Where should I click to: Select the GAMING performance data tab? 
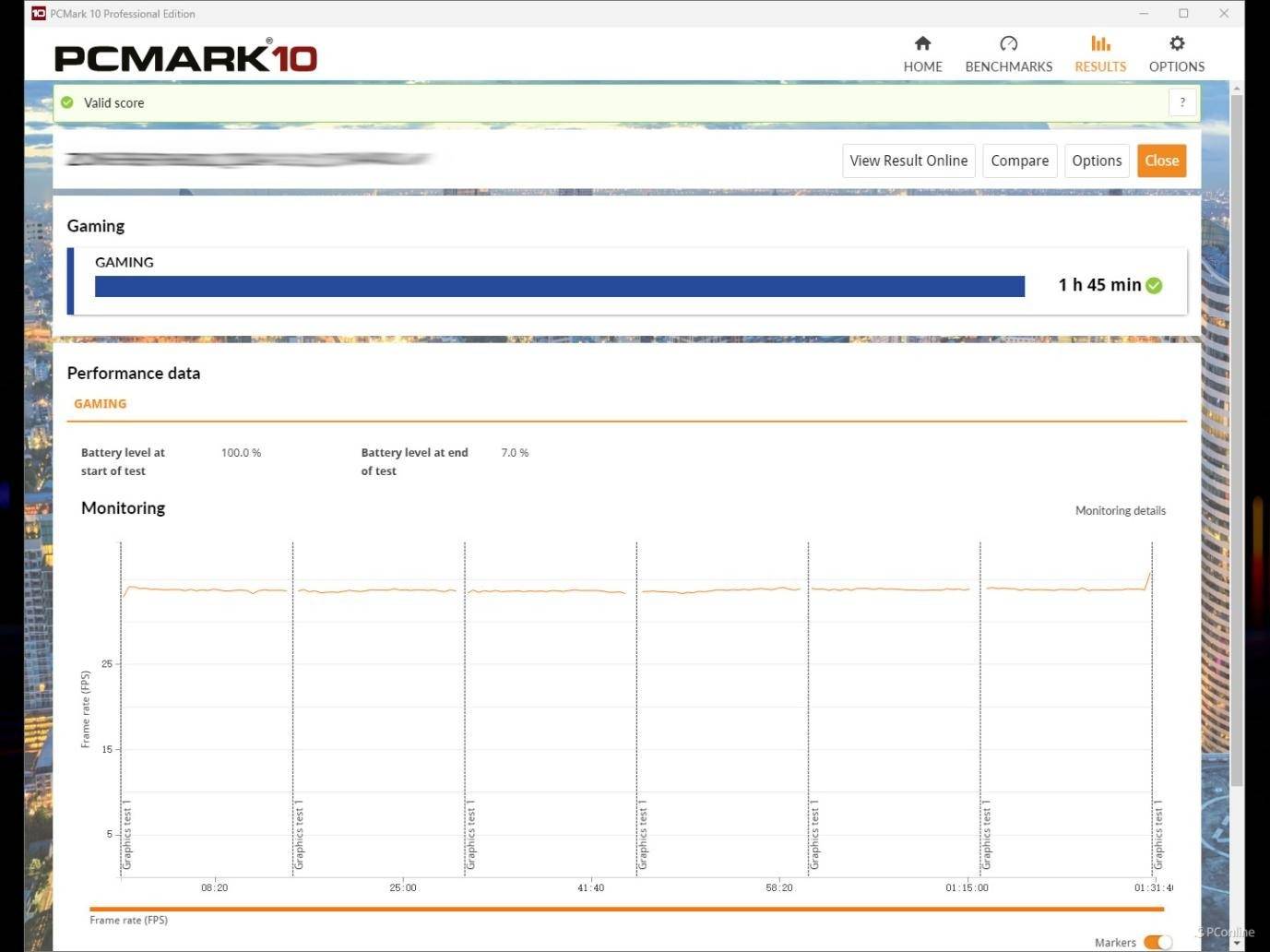101,404
